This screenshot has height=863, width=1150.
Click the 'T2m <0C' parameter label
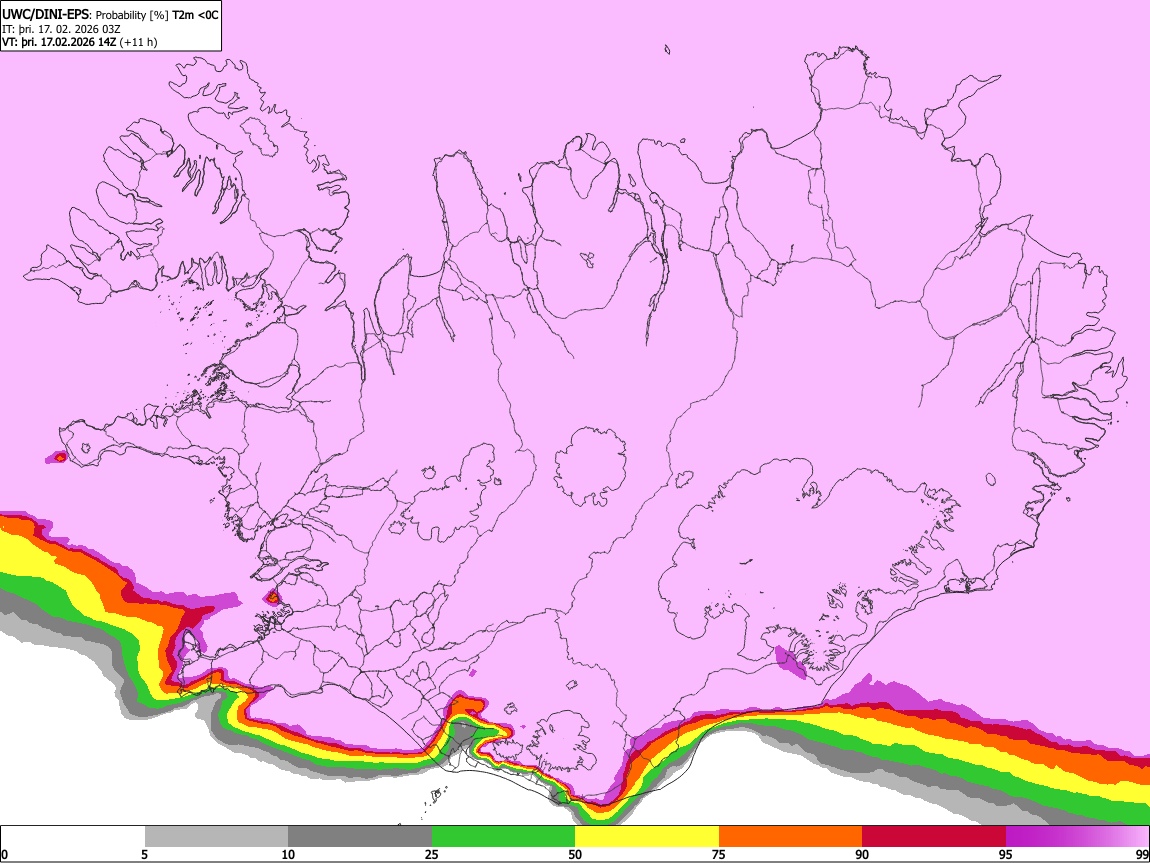(x=195, y=15)
